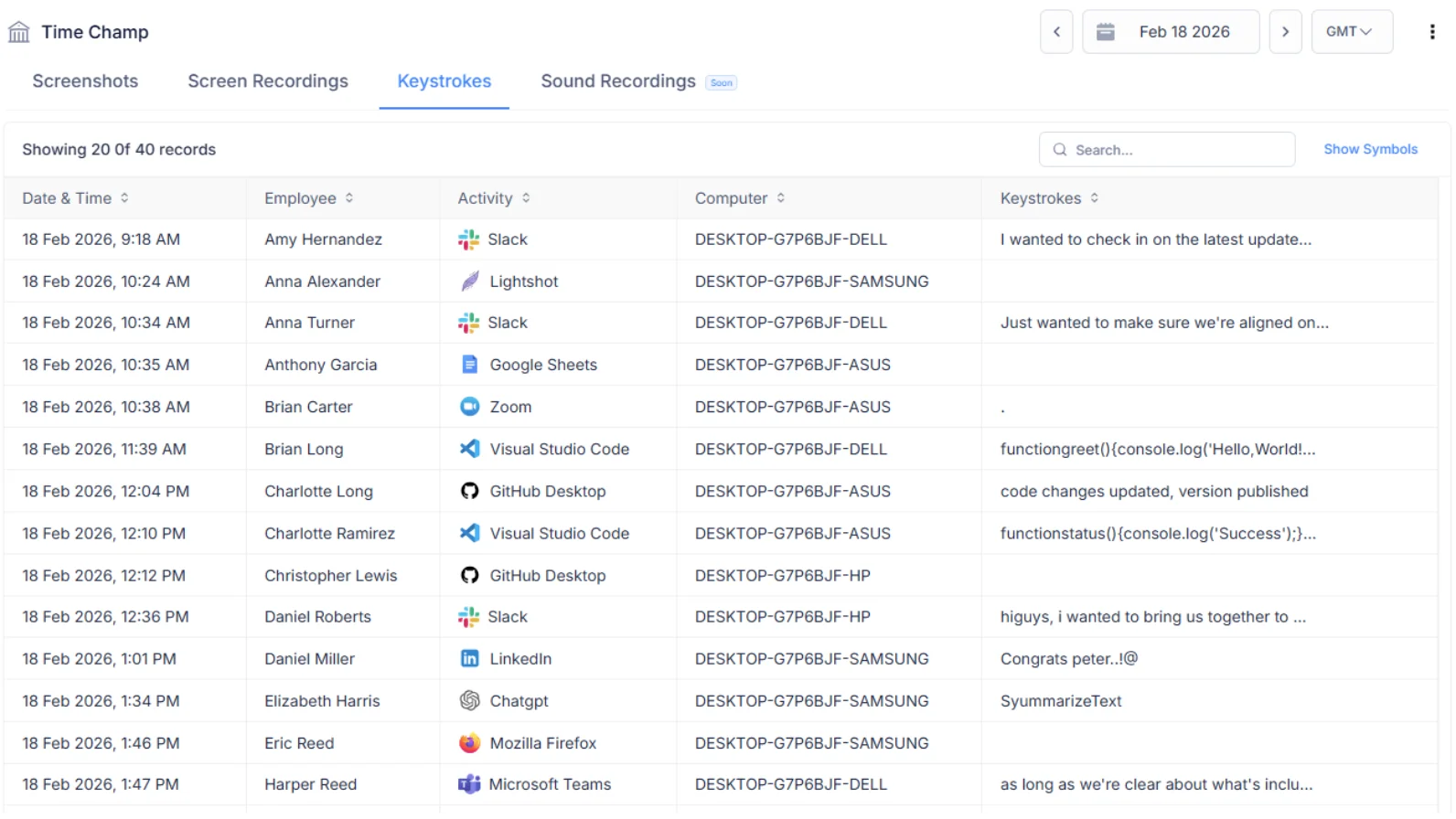Sort by Computer column arrows
This screenshot has width=1456, height=819.
[781, 198]
